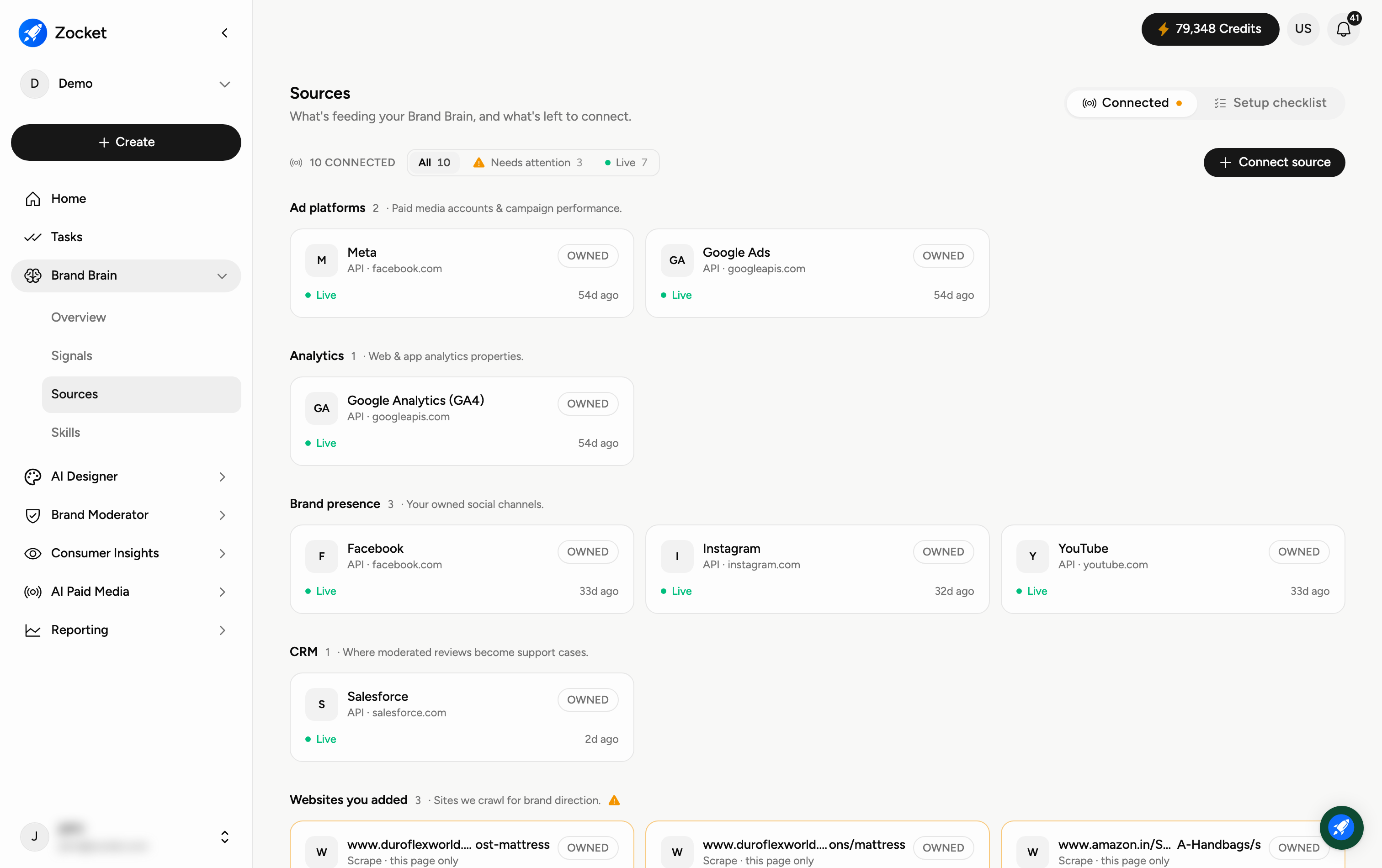Click the Live status on Facebook card
This screenshot has width=1382, height=868.
(x=321, y=591)
